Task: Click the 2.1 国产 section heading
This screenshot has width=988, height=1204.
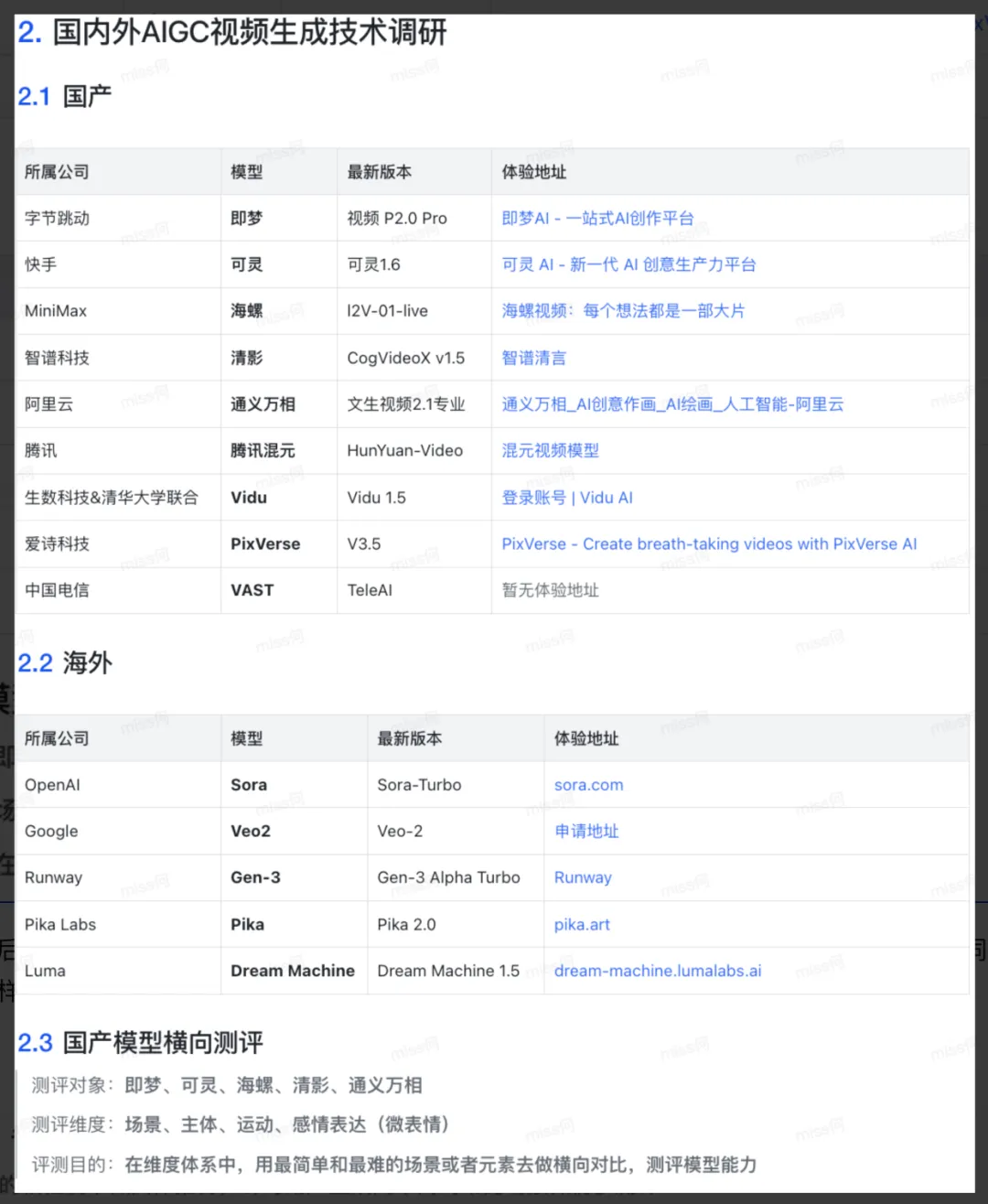Action: point(64,96)
